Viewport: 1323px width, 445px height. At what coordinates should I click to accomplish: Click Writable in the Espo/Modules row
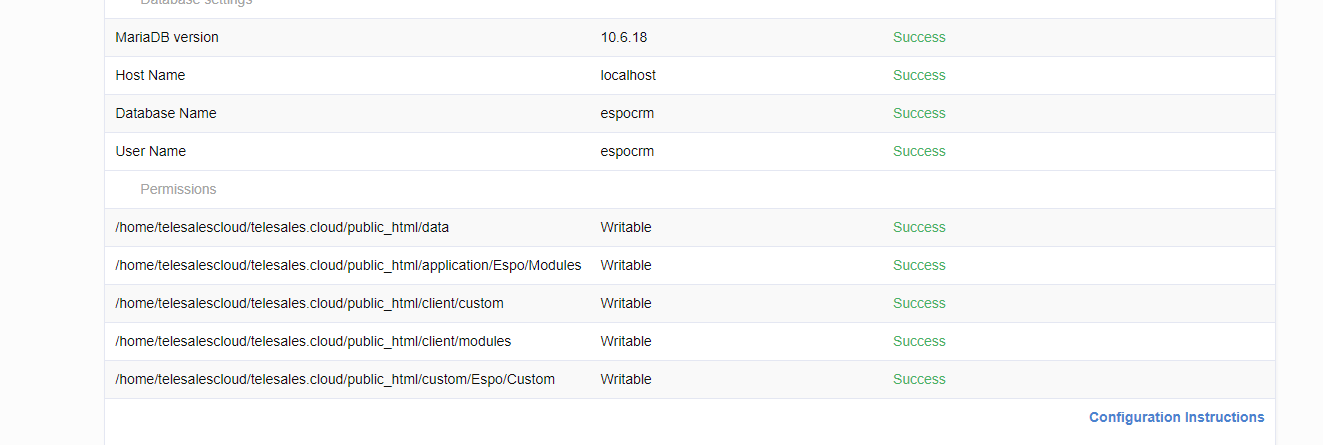coord(626,265)
